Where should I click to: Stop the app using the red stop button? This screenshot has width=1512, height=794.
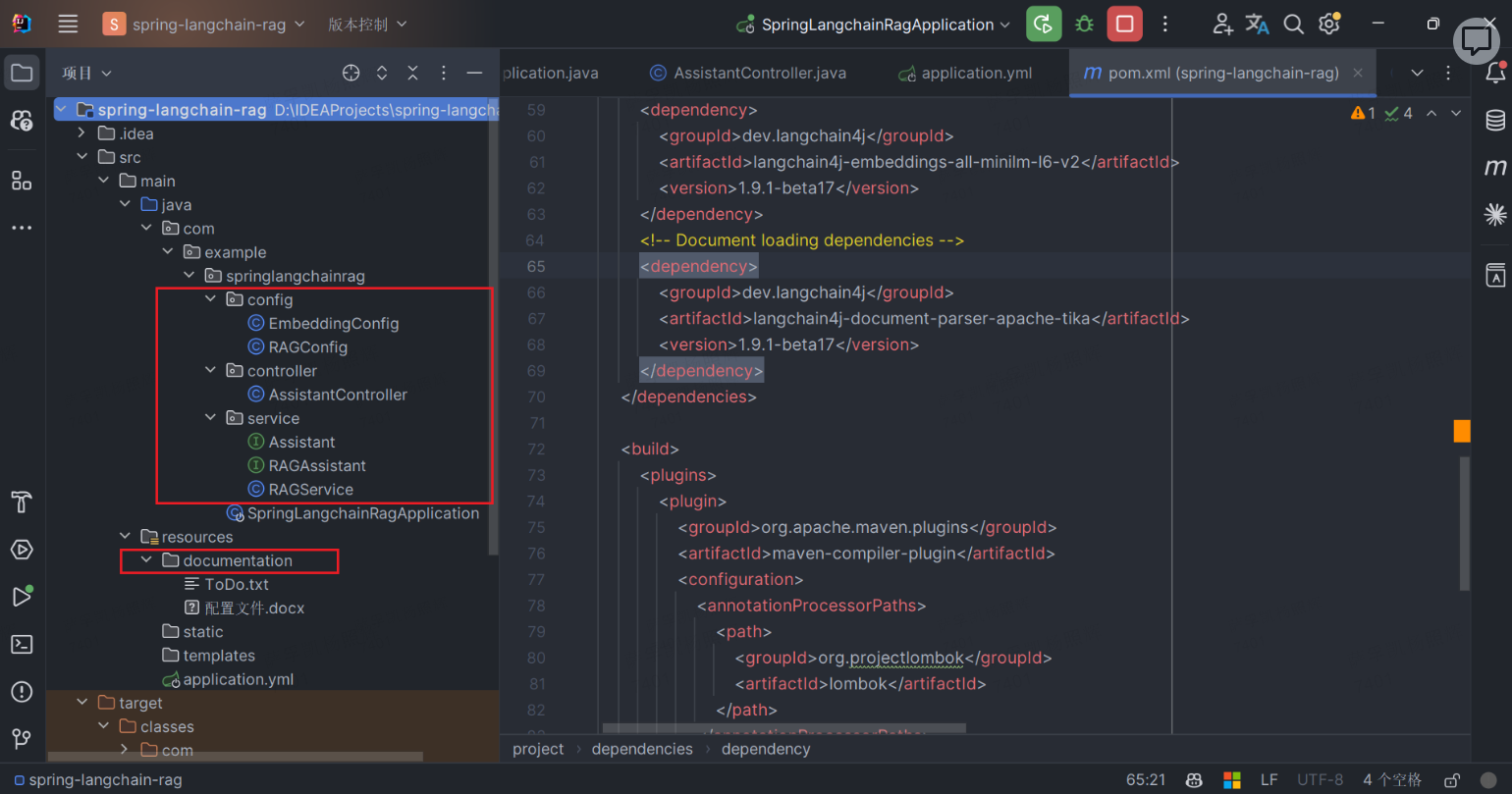click(x=1124, y=24)
